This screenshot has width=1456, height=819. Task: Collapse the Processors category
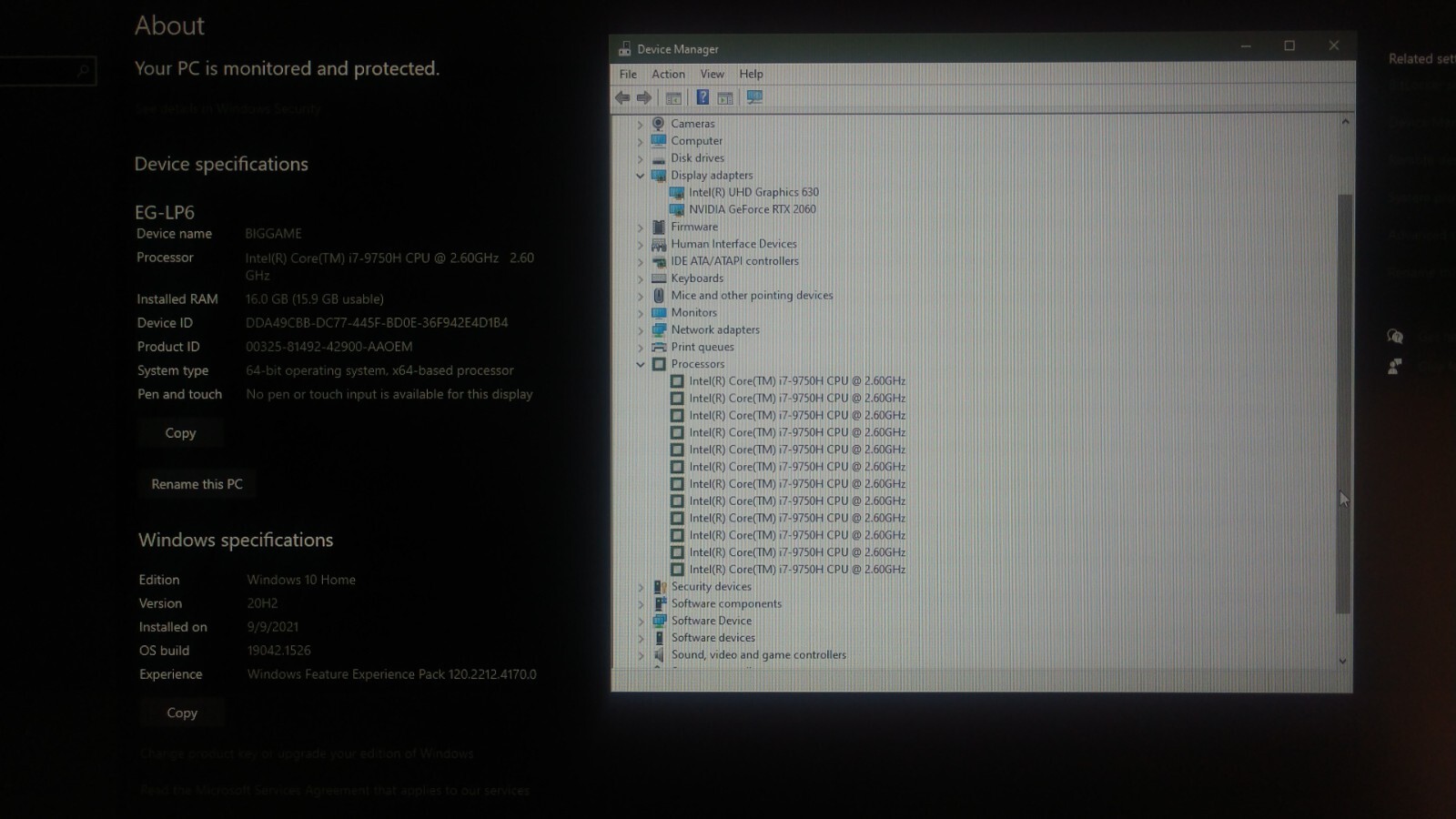(640, 364)
